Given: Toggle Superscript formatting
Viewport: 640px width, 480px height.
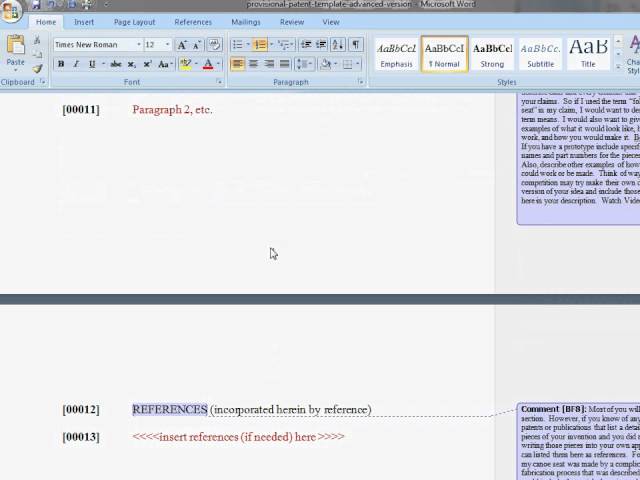Looking at the screenshot, I should (x=148, y=64).
